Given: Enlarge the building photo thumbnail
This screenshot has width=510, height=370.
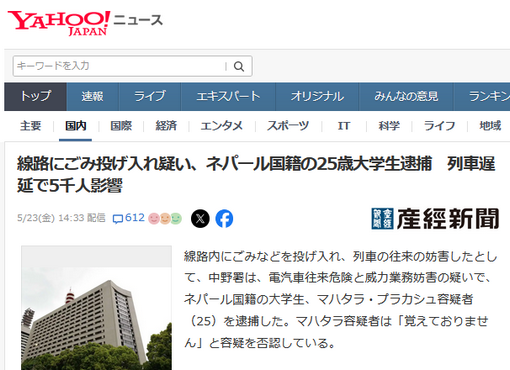Looking at the screenshot, I should pos(96,308).
